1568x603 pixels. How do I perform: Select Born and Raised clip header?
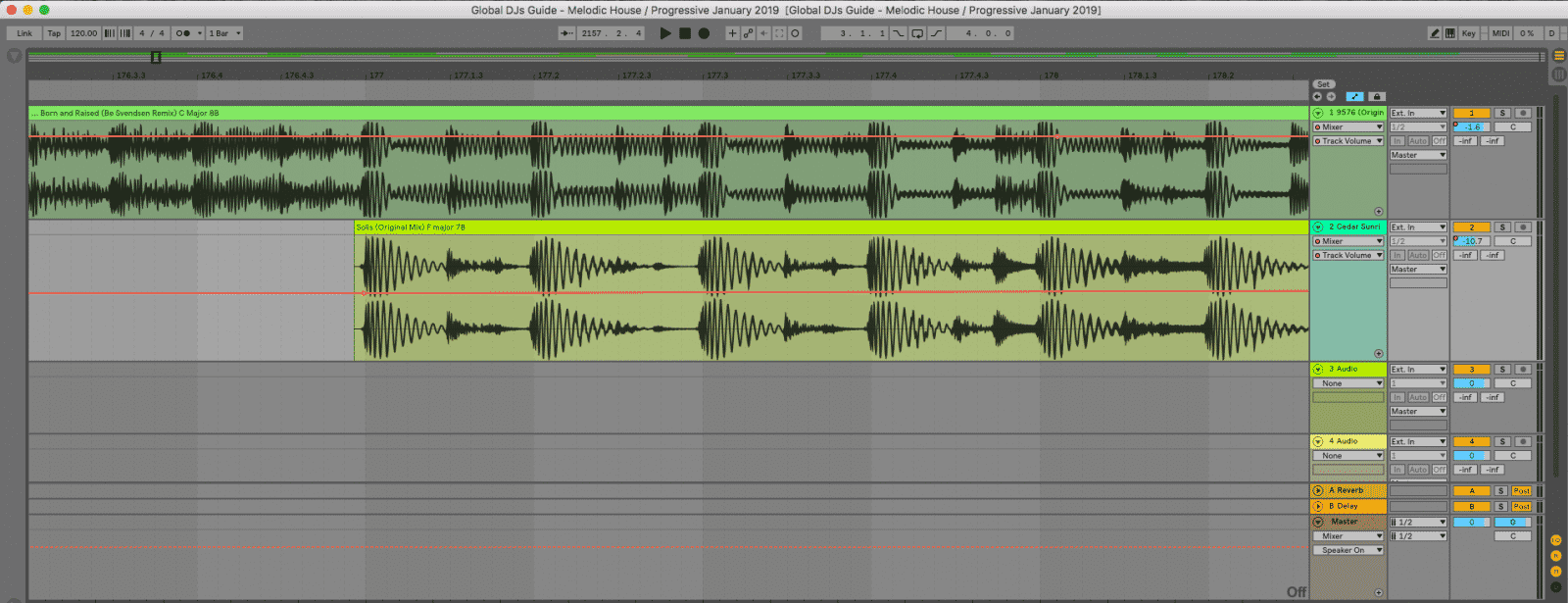tap(668, 114)
